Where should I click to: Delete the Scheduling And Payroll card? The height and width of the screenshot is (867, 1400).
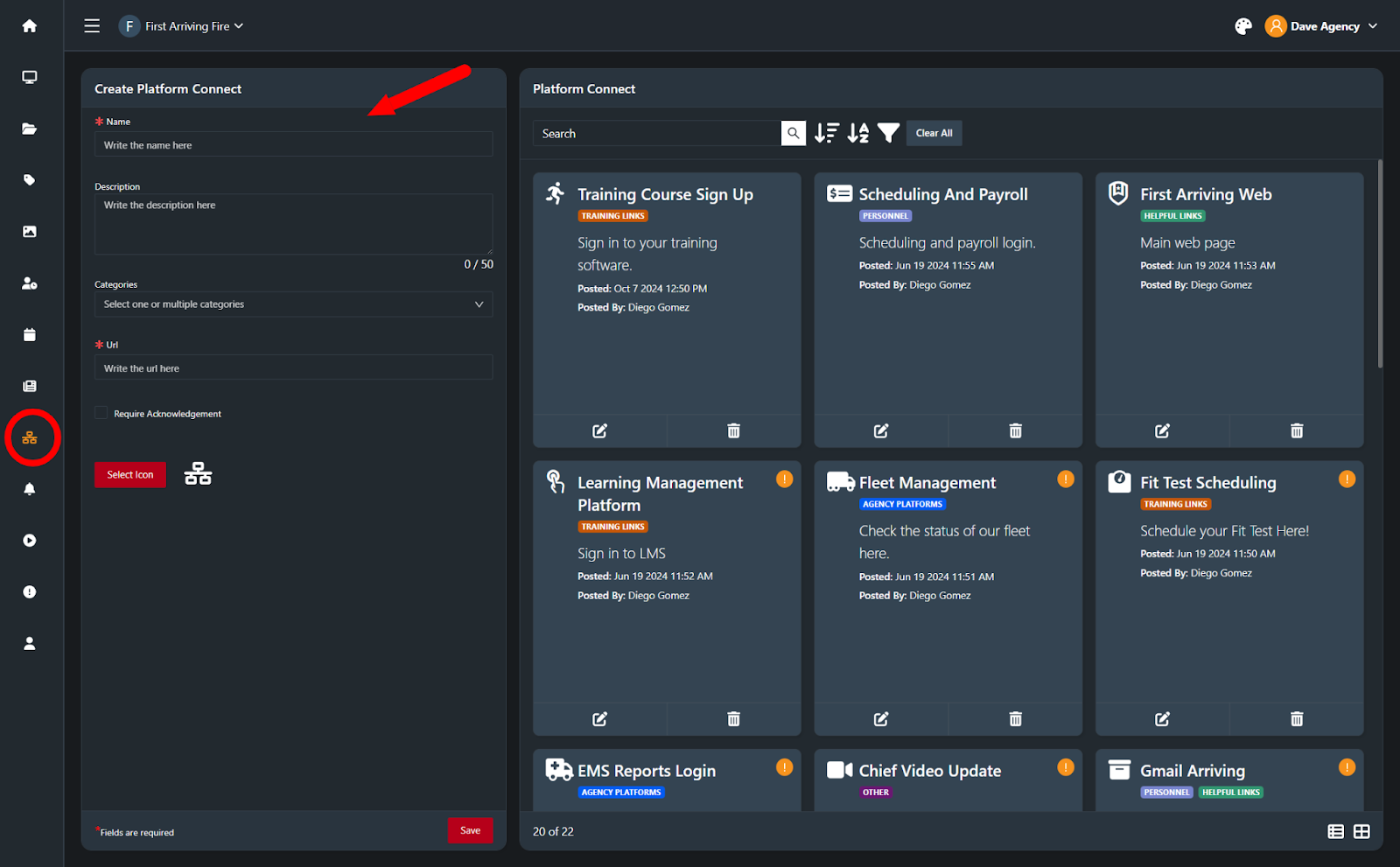tap(1015, 430)
